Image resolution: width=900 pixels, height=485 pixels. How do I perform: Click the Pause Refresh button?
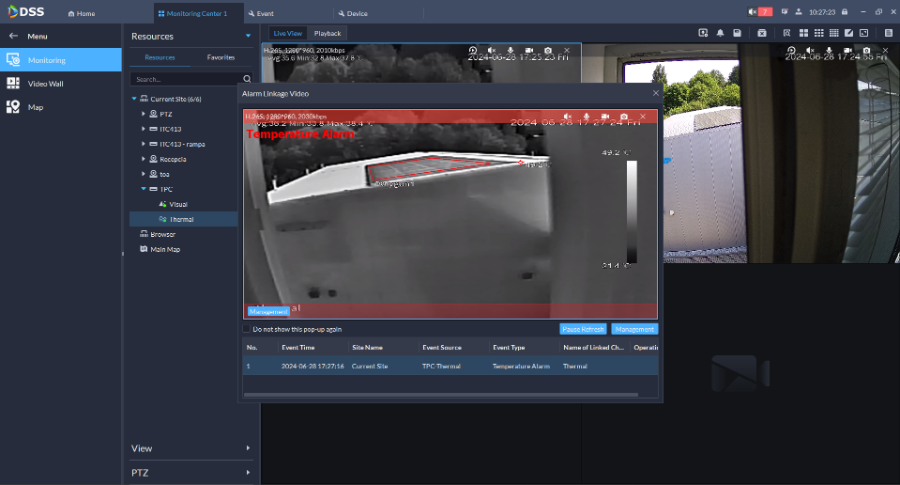(x=582, y=329)
